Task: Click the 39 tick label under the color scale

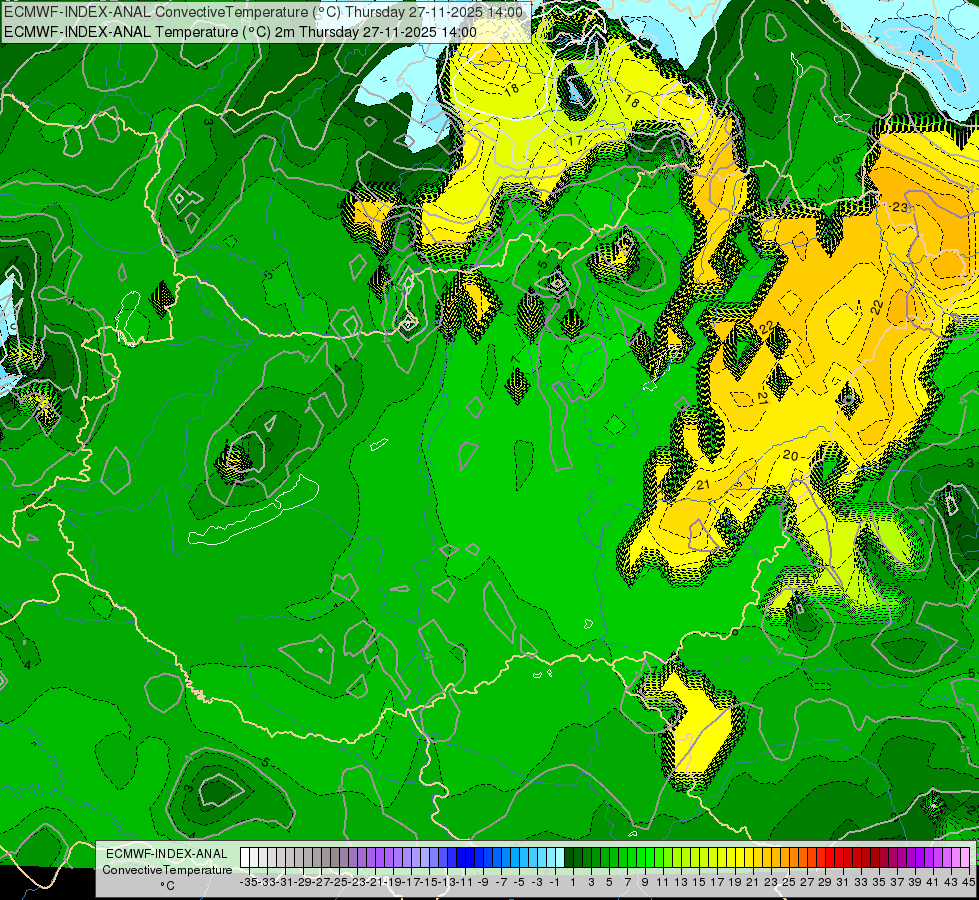Action: pos(914,882)
